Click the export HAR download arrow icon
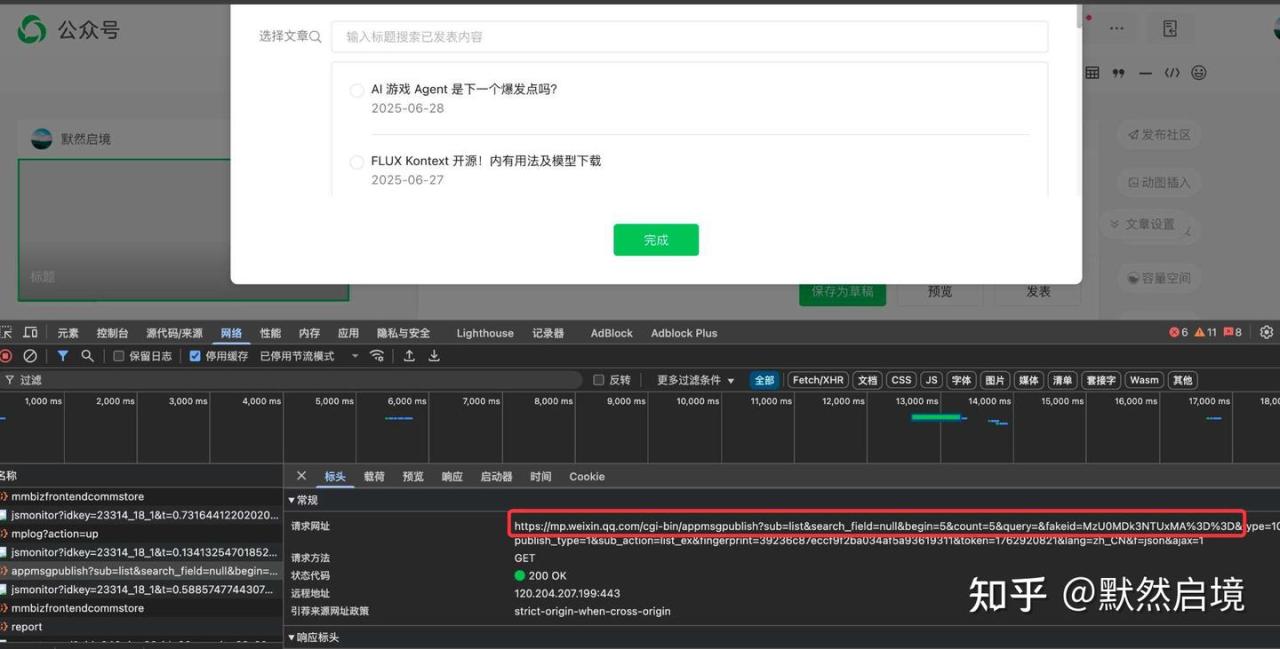Image resolution: width=1280 pixels, height=649 pixels. click(434, 356)
